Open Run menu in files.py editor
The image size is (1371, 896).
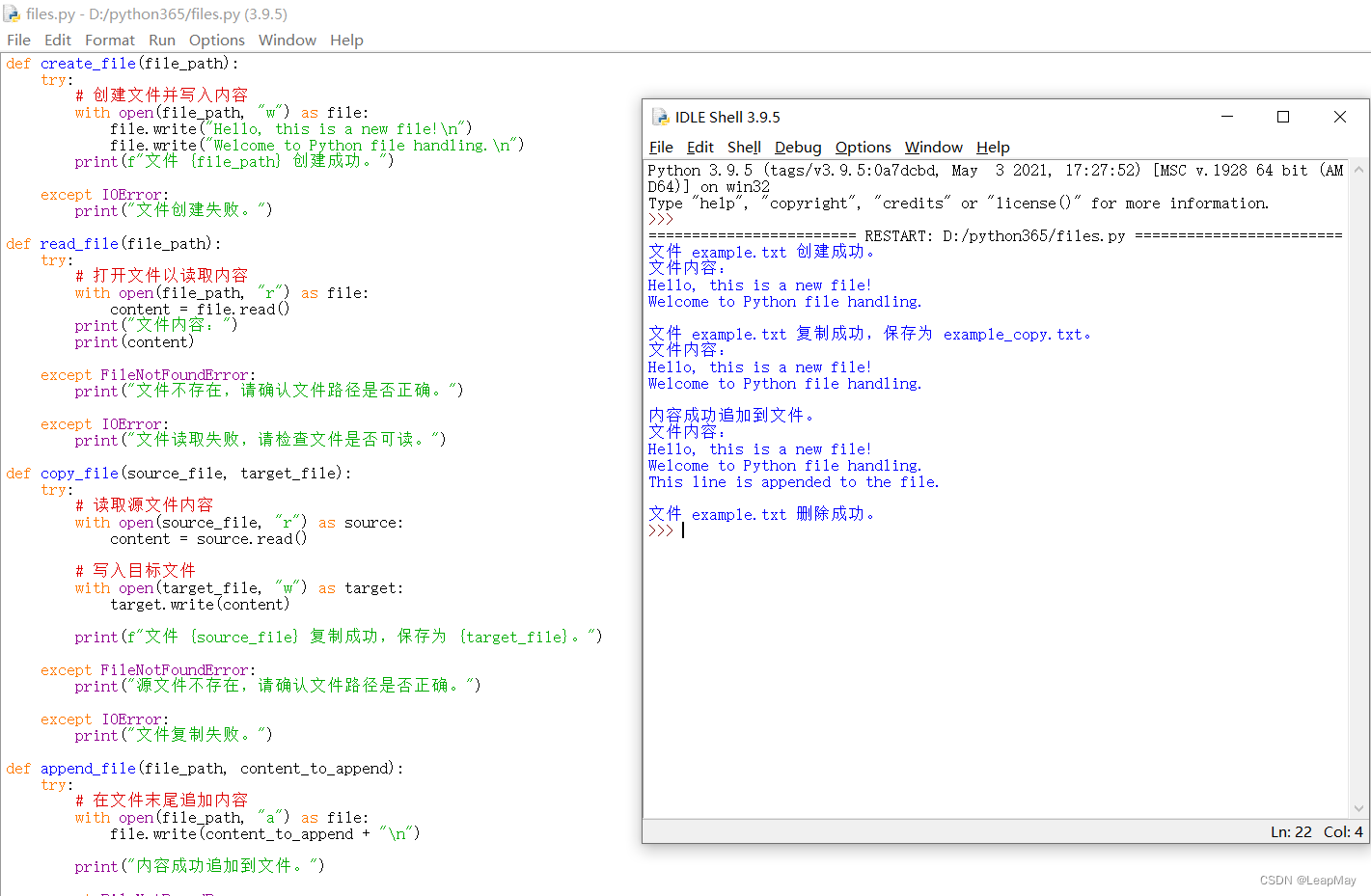click(162, 40)
